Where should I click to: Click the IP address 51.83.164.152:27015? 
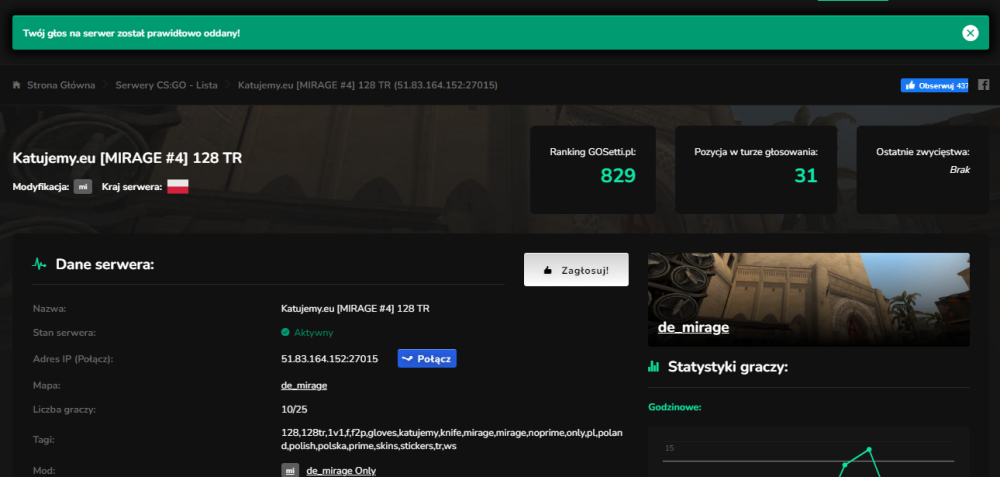click(330, 359)
